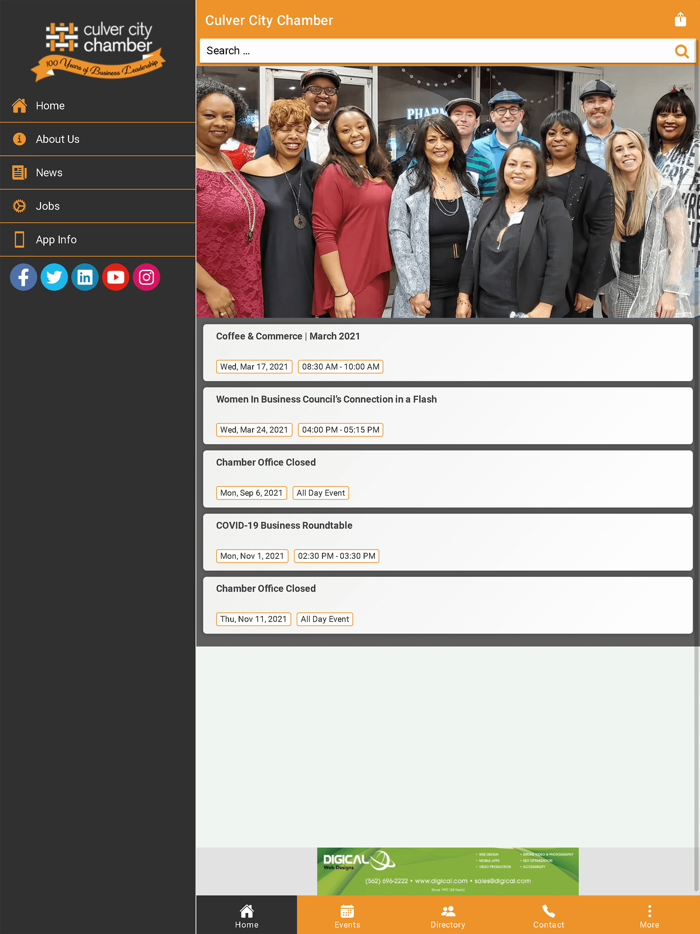Click All Day Event tag for Sep 6
The height and width of the screenshot is (934, 700).
[321, 493]
